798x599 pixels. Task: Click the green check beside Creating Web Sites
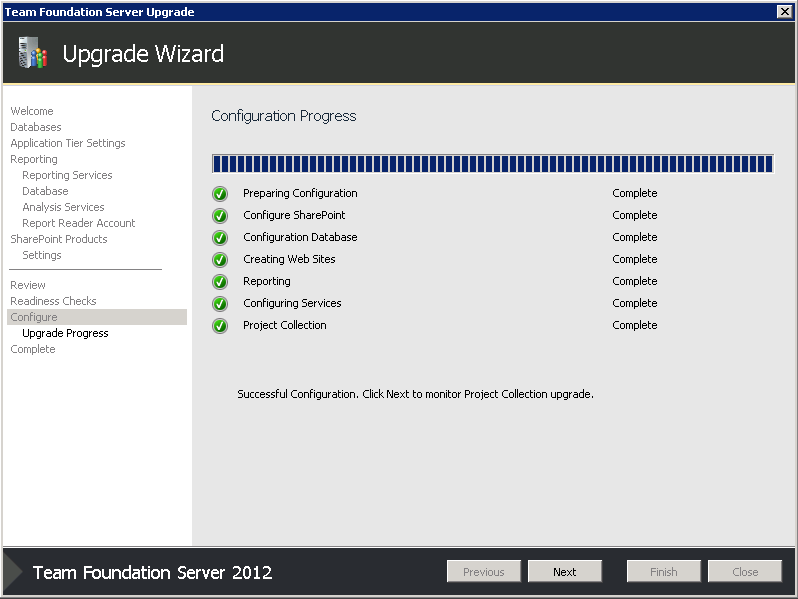tap(220, 260)
